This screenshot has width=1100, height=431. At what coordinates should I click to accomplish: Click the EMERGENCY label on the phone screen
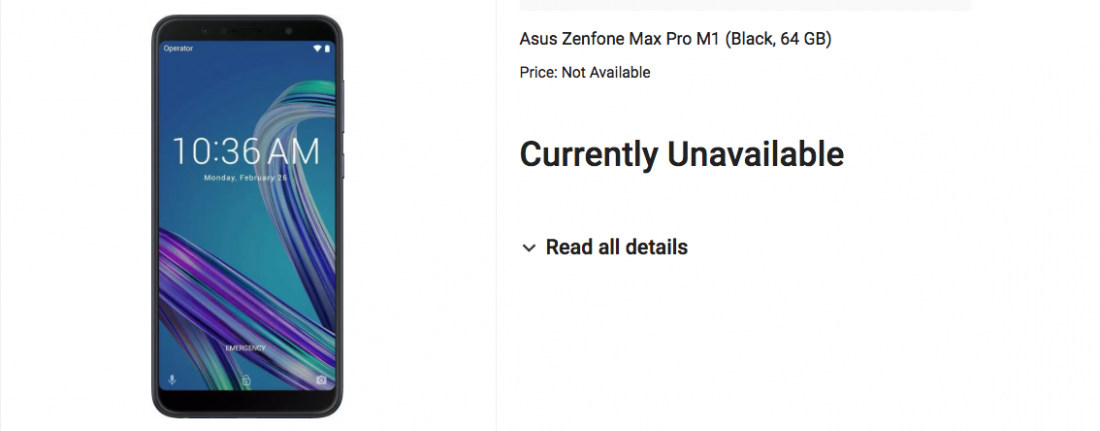[x=246, y=347]
